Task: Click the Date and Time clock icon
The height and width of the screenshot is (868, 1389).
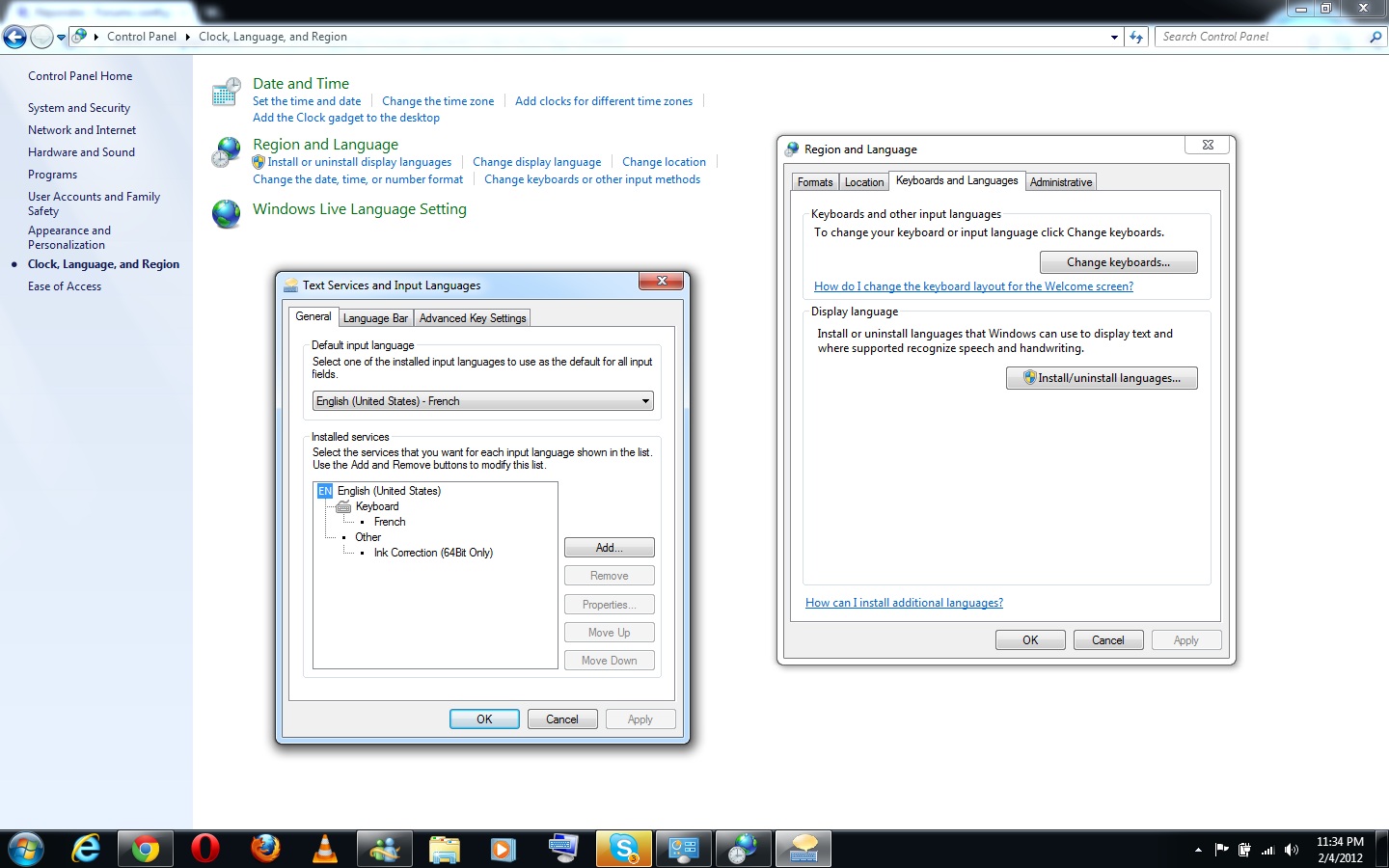Action: click(x=226, y=93)
